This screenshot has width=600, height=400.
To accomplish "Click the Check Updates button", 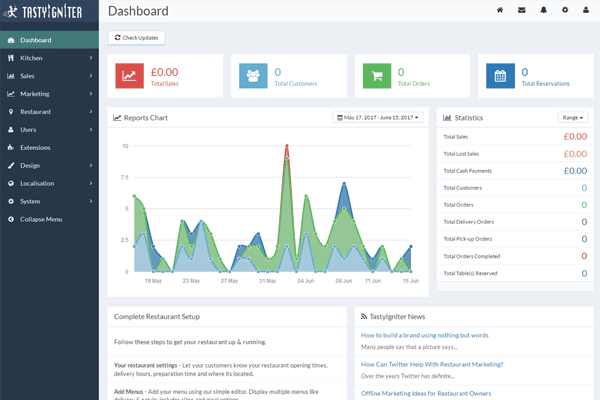I will 136,37.
